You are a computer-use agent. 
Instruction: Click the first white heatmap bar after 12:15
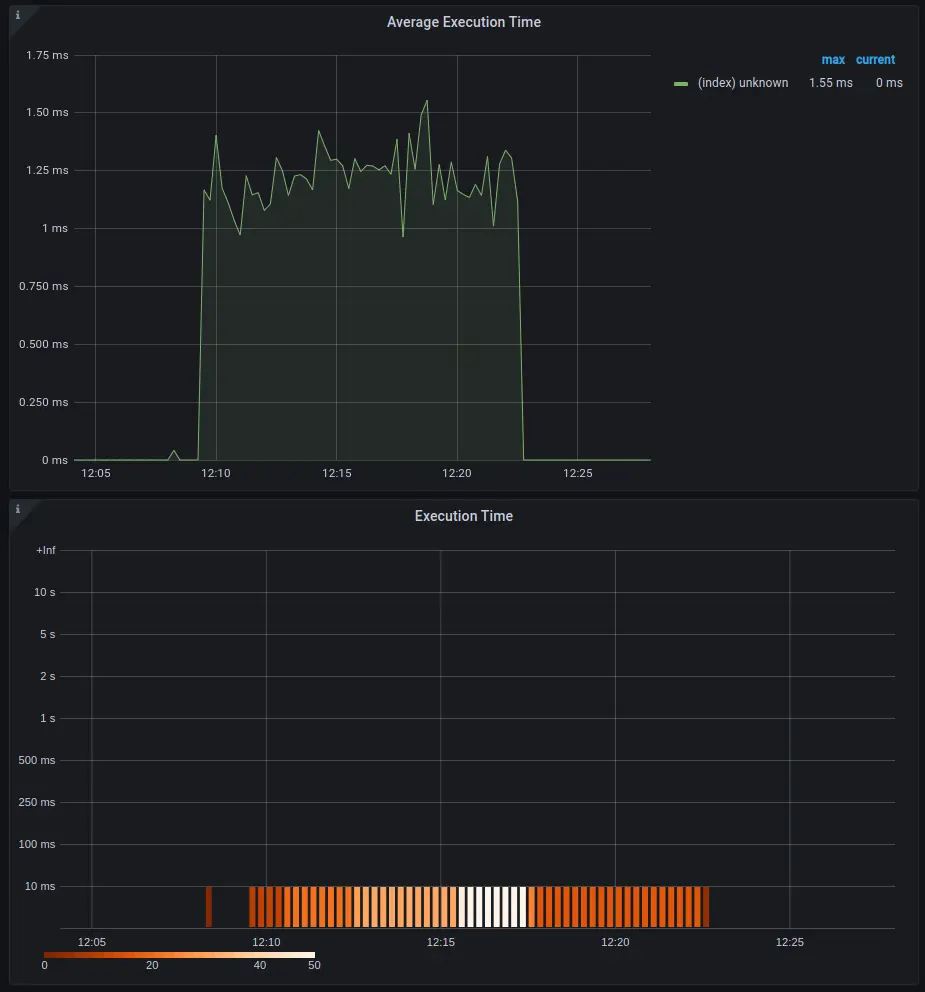[x=463, y=906]
